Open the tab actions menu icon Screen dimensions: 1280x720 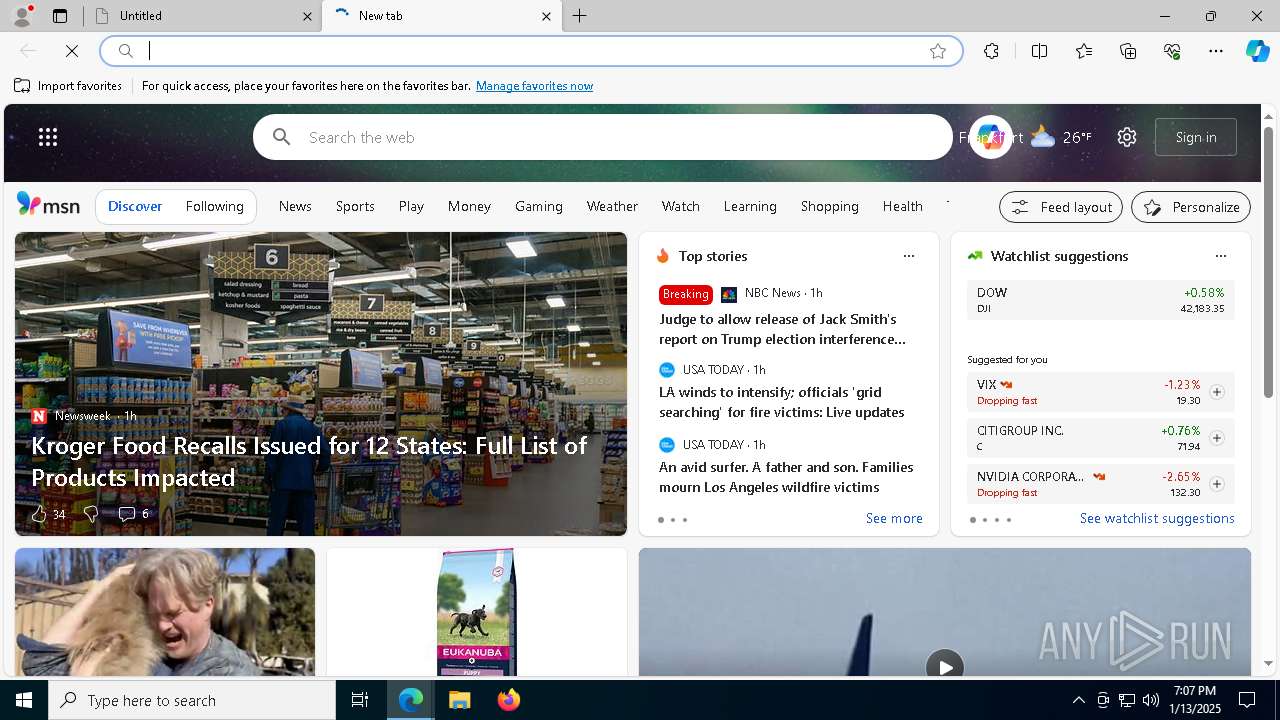[60, 16]
